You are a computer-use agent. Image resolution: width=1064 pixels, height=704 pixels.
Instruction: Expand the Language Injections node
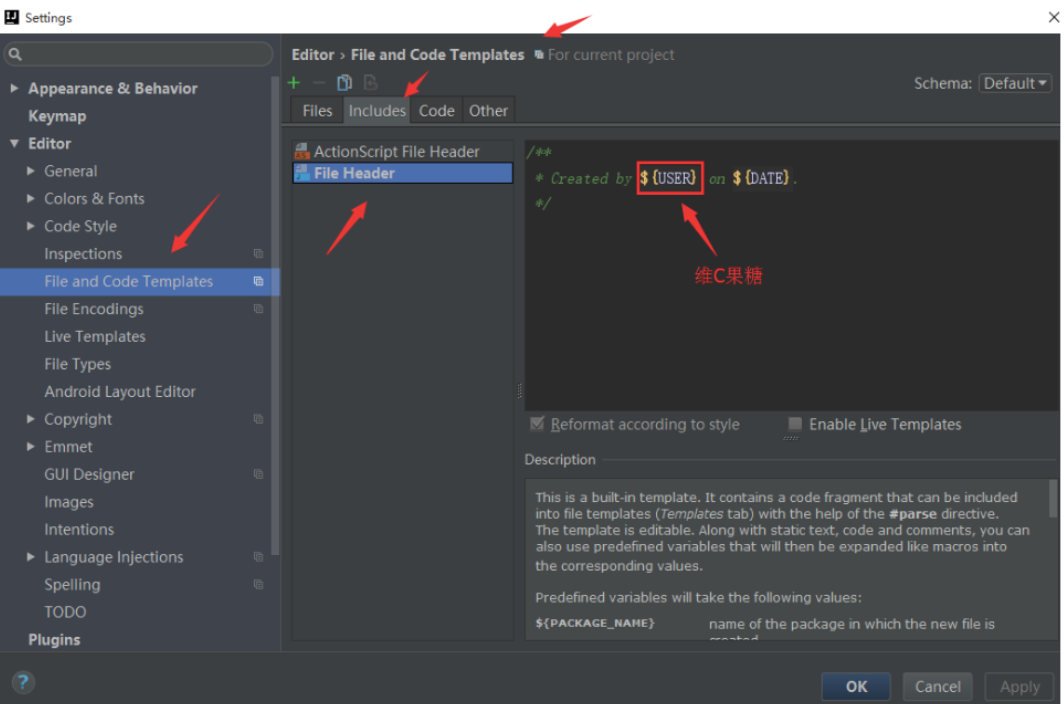pyautogui.click(x=31, y=557)
